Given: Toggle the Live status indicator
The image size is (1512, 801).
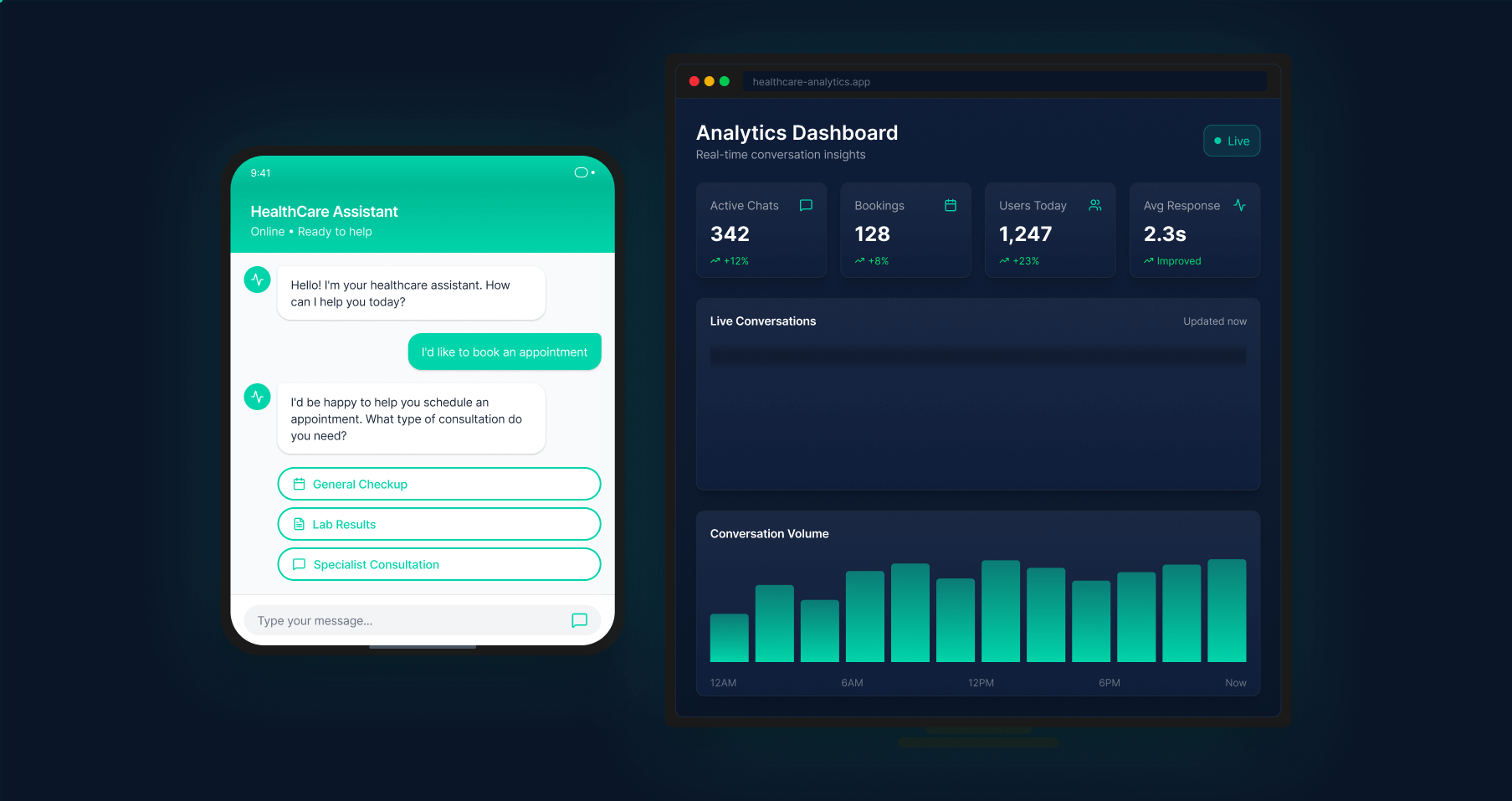Looking at the screenshot, I should 1231,141.
